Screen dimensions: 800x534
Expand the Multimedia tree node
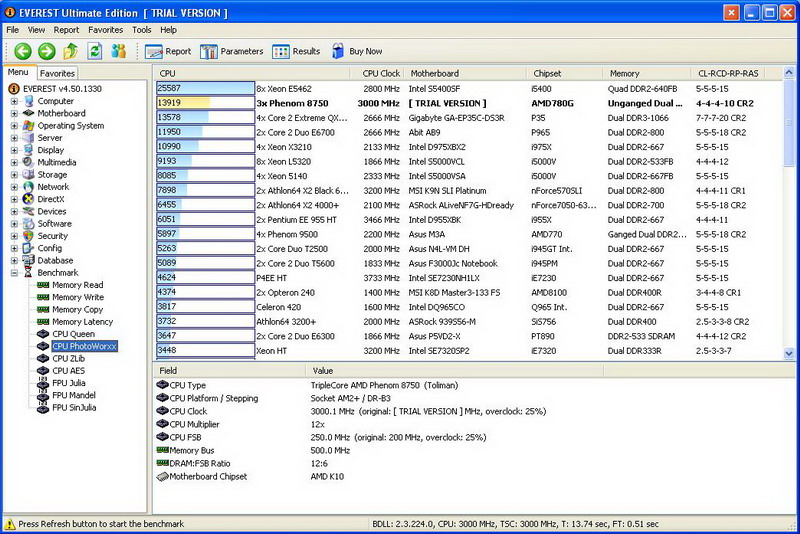point(14,162)
